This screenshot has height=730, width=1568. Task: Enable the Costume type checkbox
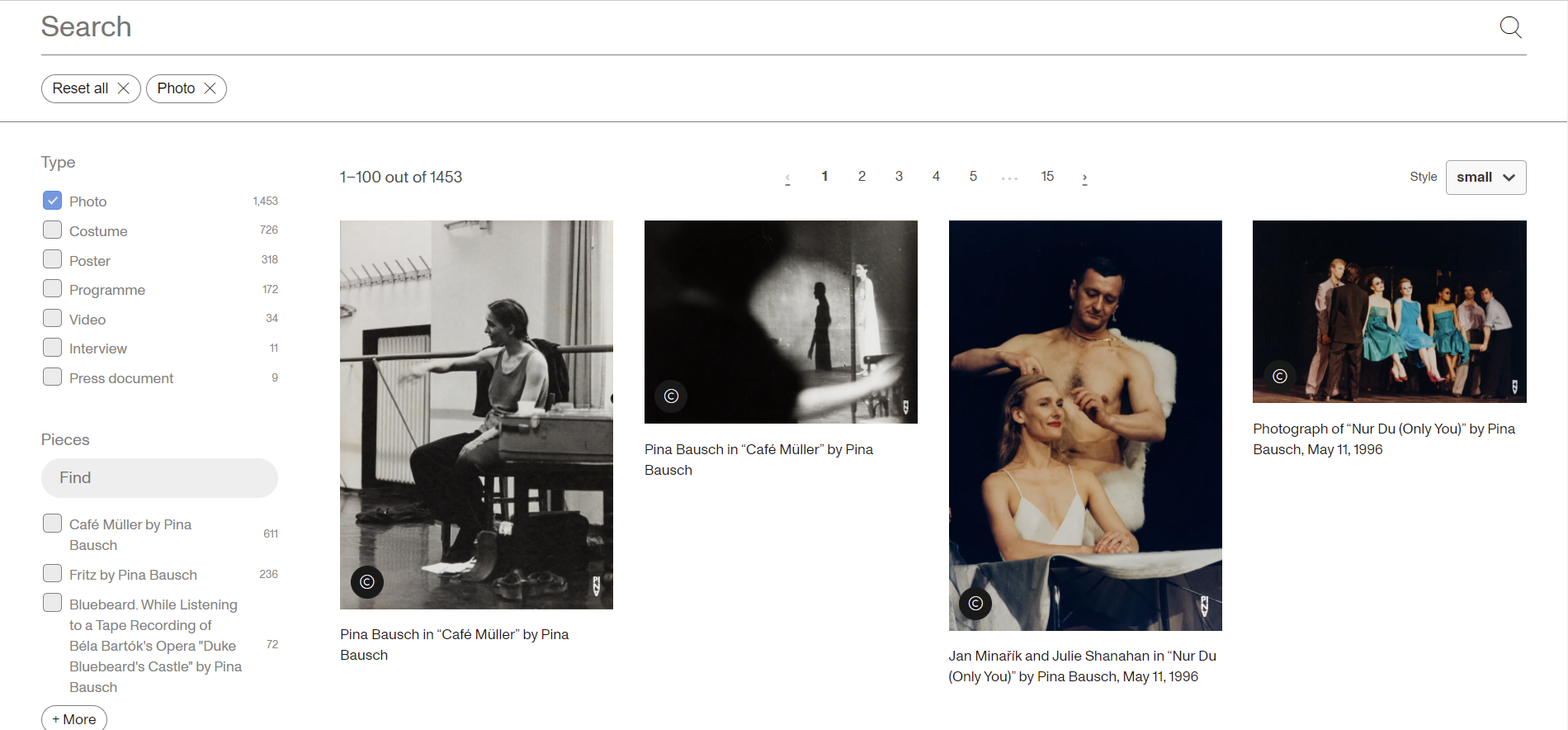pos(52,230)
